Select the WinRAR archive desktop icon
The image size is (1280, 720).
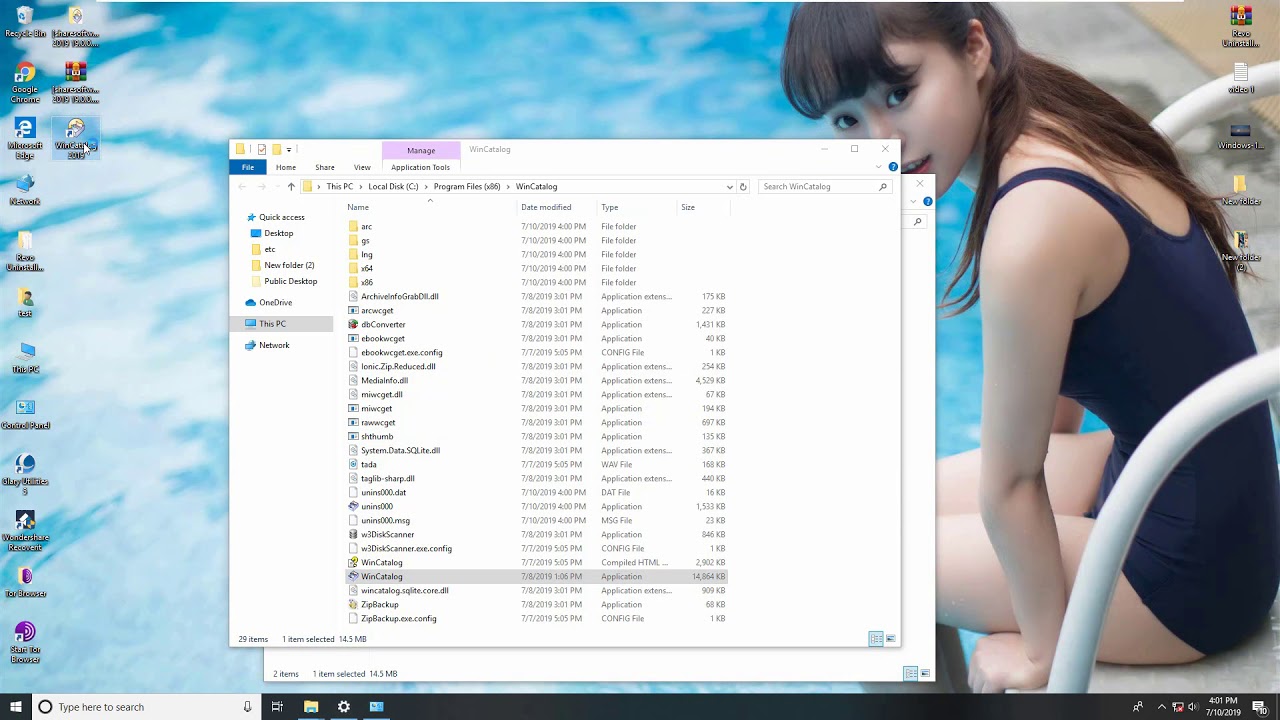[75, 82]
